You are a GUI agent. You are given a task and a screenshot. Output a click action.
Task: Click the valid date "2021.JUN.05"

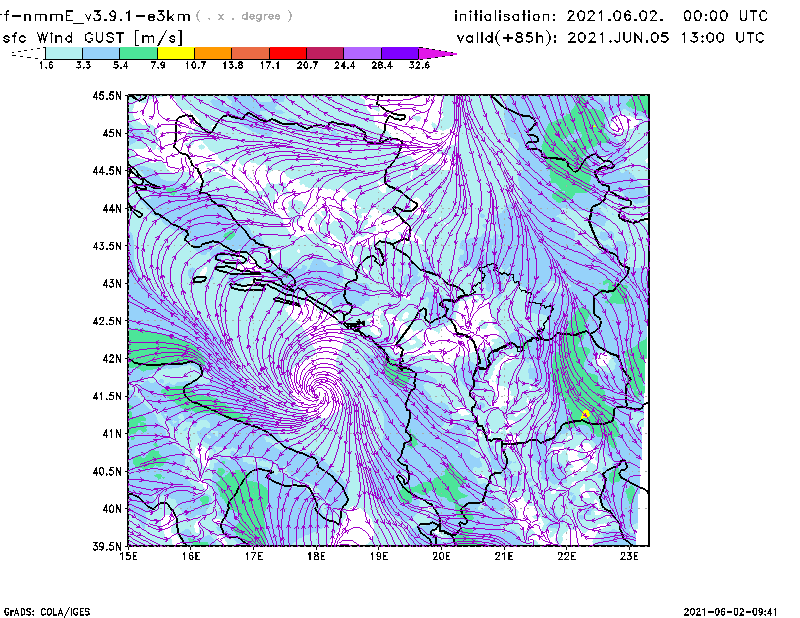pos(618,38)
